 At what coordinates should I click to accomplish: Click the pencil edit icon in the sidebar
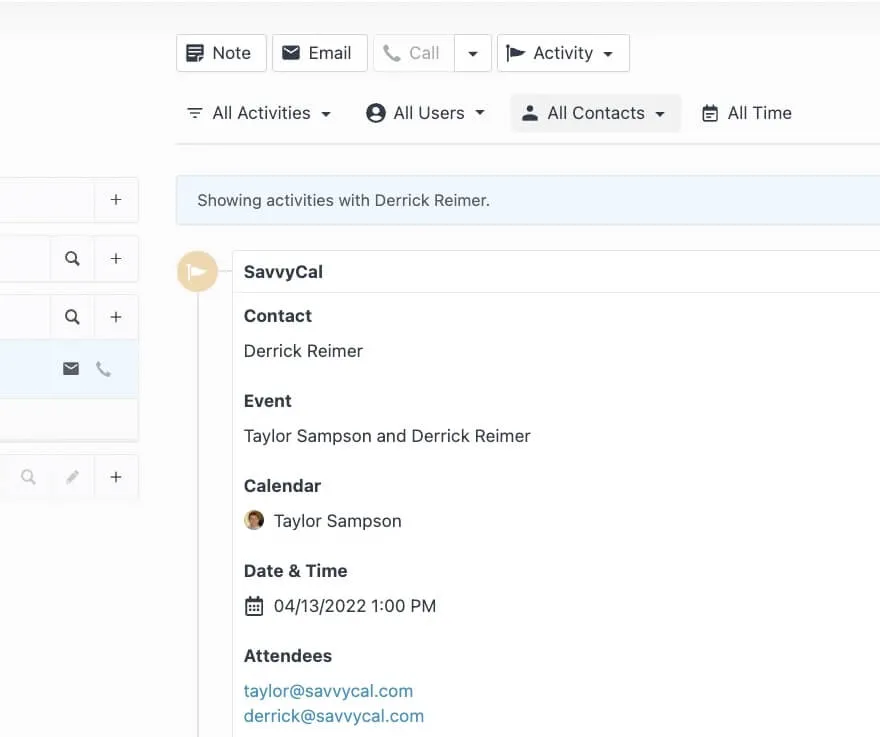[72, 477]
